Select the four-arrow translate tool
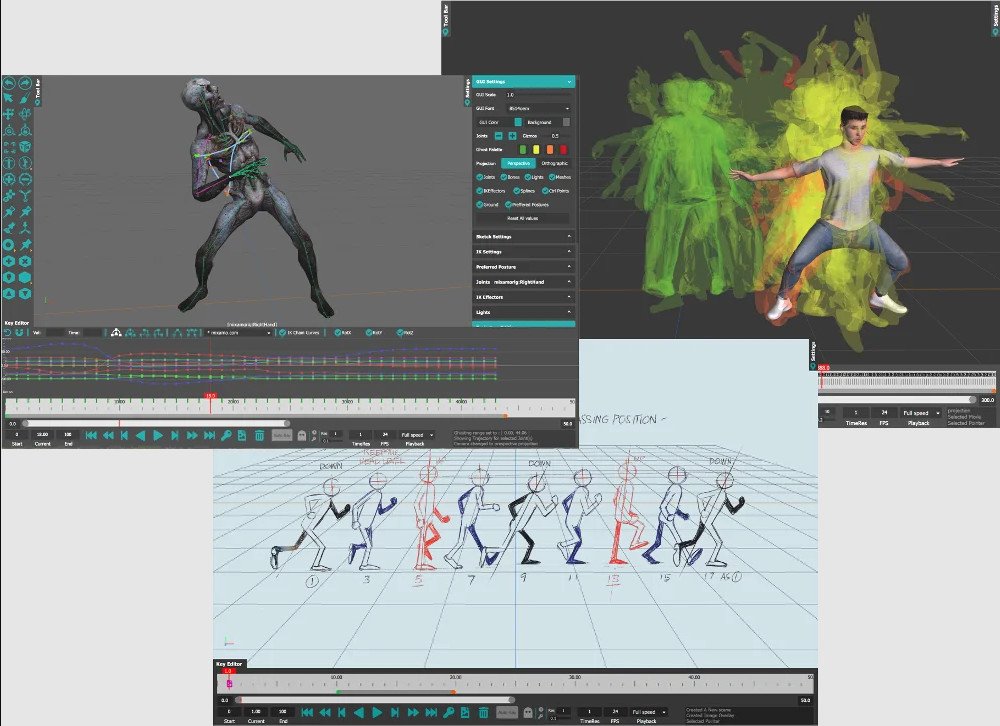Image resolution: width=1000 pixels, height=726 pixels. 7,114
